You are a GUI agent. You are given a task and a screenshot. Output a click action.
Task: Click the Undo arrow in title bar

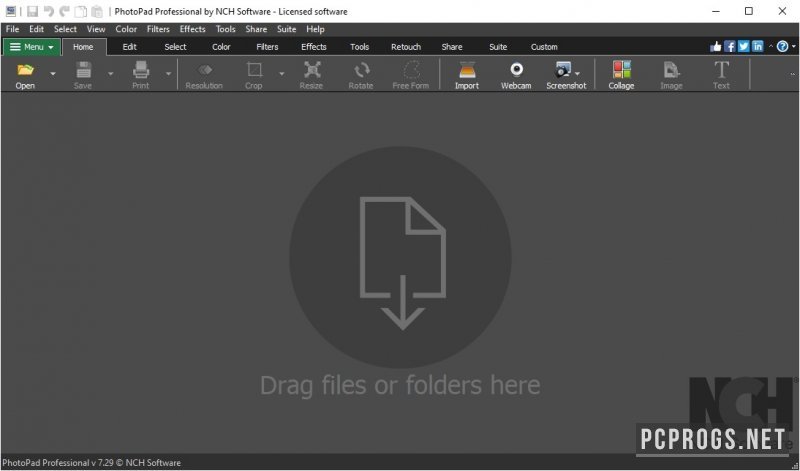pyautogui.click(x=48, y=11)
